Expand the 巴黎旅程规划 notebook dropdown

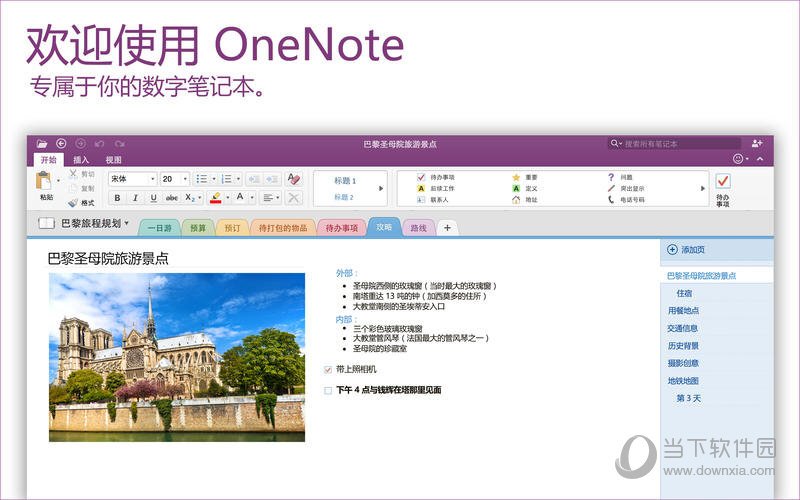point(127,223)
